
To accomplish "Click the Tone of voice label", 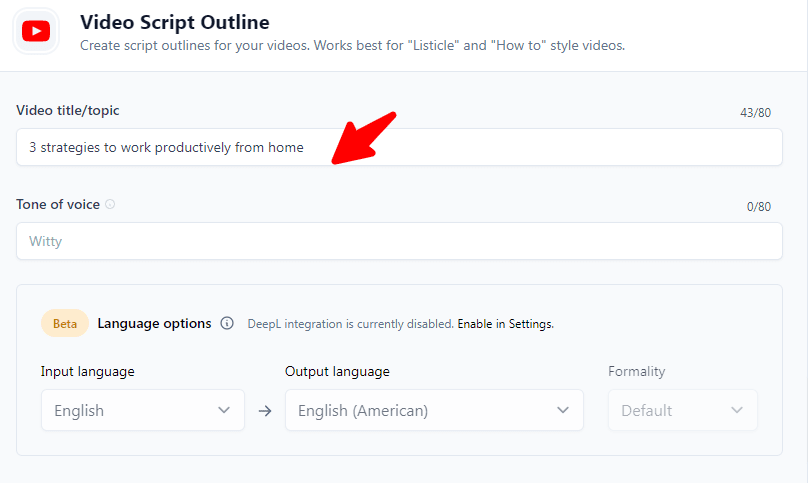I will (x=58, y=204).
